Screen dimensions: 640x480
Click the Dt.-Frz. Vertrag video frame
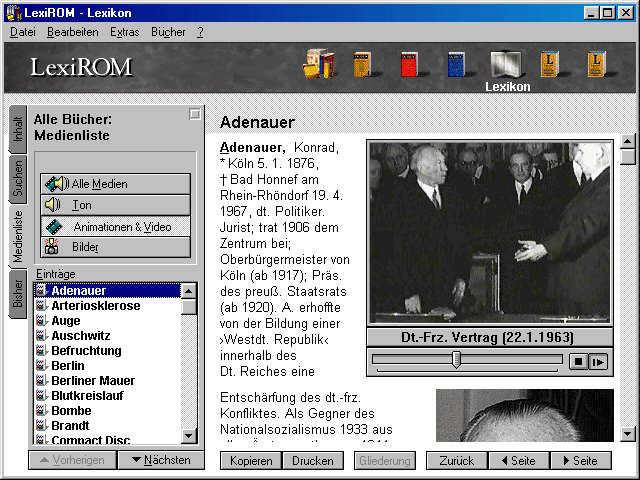click(x=490, y=233)
